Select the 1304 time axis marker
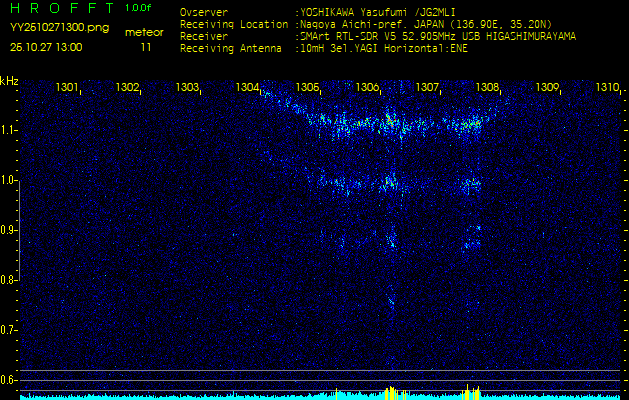The width and height of the screenshot is (629, 400). point(248,88)
